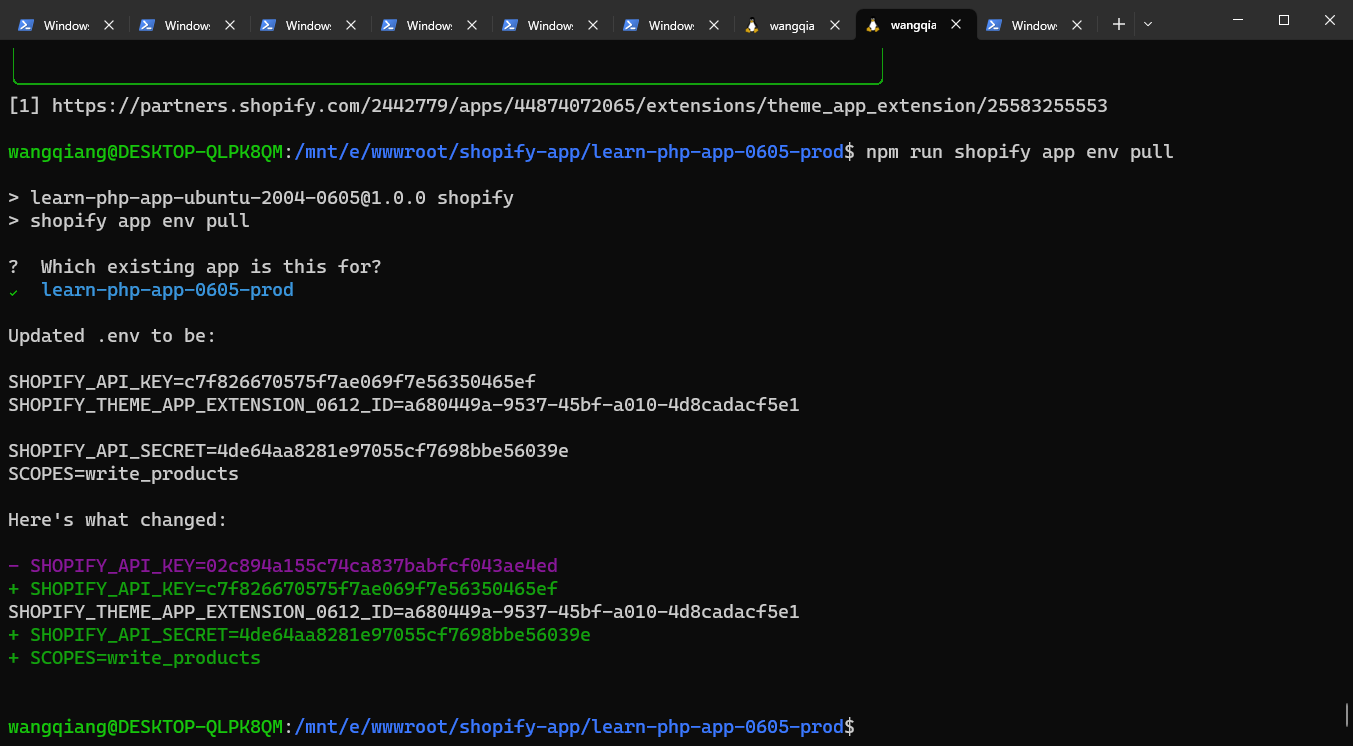Close the first PowerShell tab

tap(109, 25)
